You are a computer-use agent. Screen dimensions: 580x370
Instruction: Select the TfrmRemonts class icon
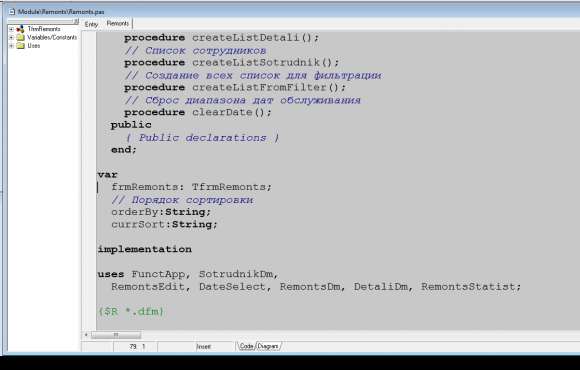(20, 29)
